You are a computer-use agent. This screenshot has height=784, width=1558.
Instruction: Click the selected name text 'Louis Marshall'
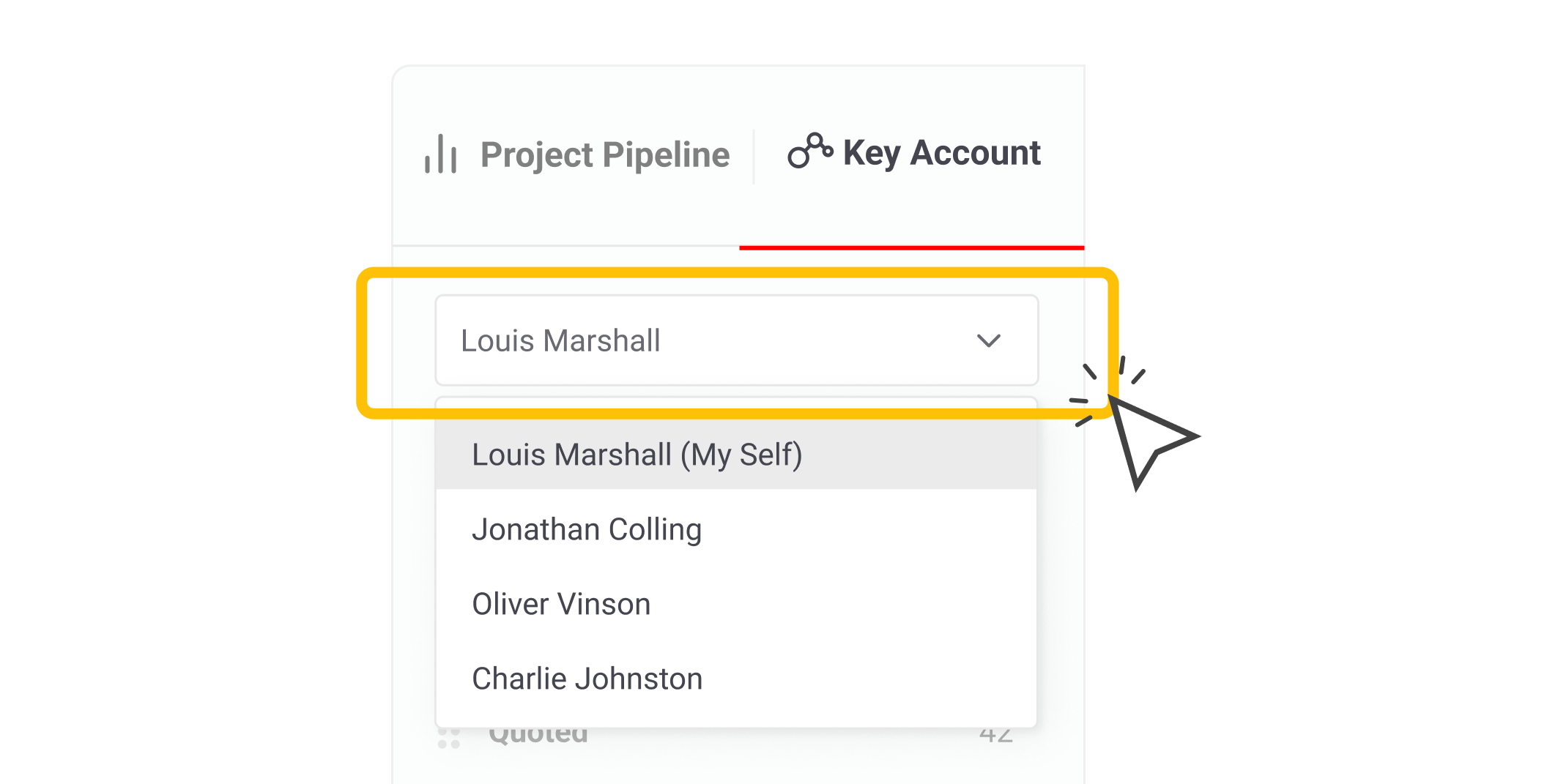coord(560,341)
